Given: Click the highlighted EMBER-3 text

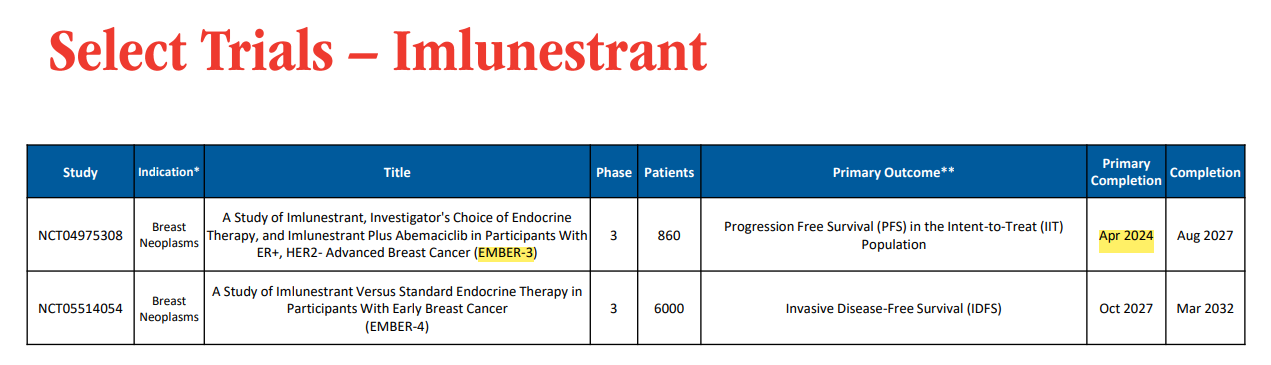Looking at the screenshot, I should tap(507, 253).
